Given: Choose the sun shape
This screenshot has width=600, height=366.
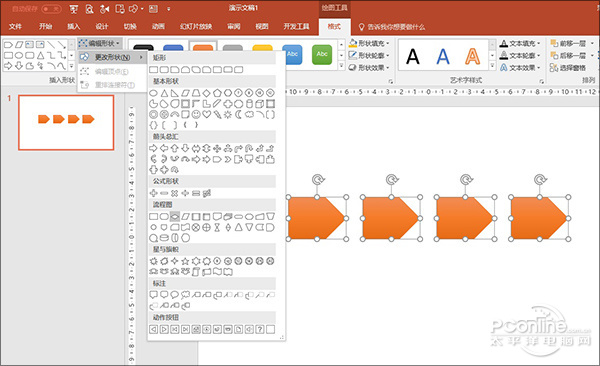Looking at the screenshot, I should click(x=228, y=114).
